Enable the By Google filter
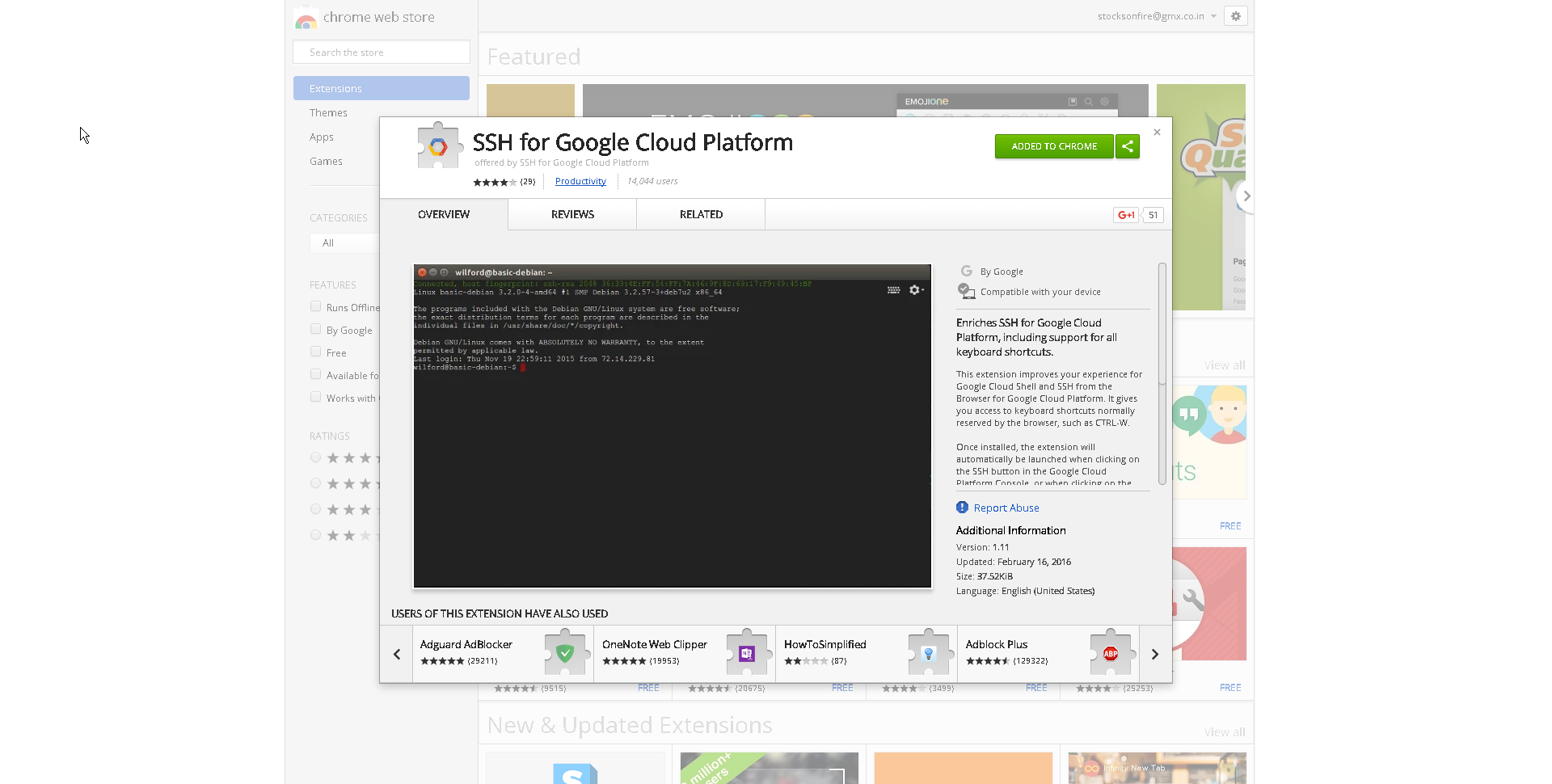The image size is (1552, 784). coord(315,329)
